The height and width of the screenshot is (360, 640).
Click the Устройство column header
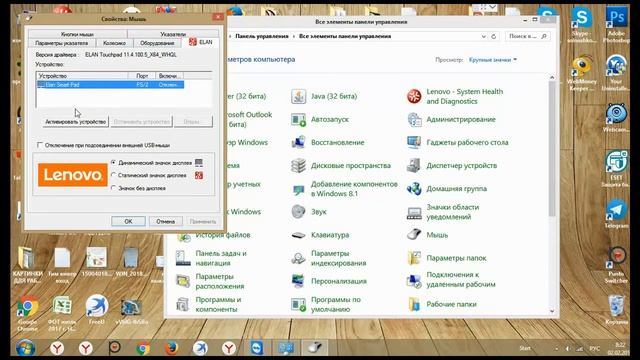click(82, 76)
